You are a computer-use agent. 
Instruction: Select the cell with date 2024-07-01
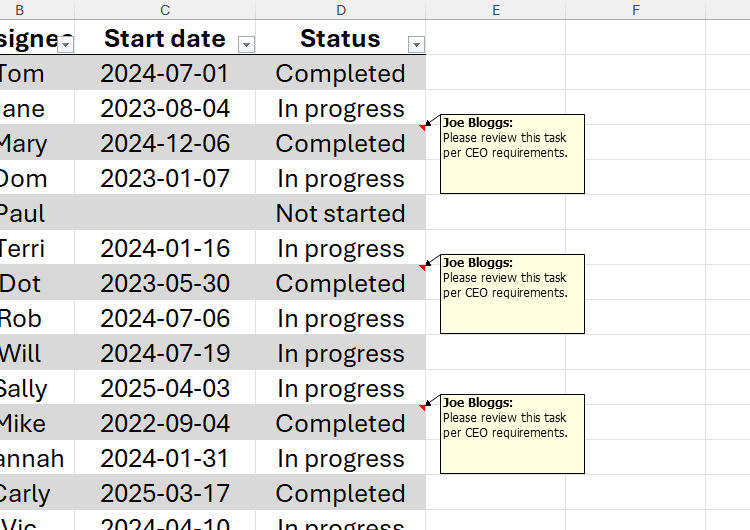tap(165, 74)
